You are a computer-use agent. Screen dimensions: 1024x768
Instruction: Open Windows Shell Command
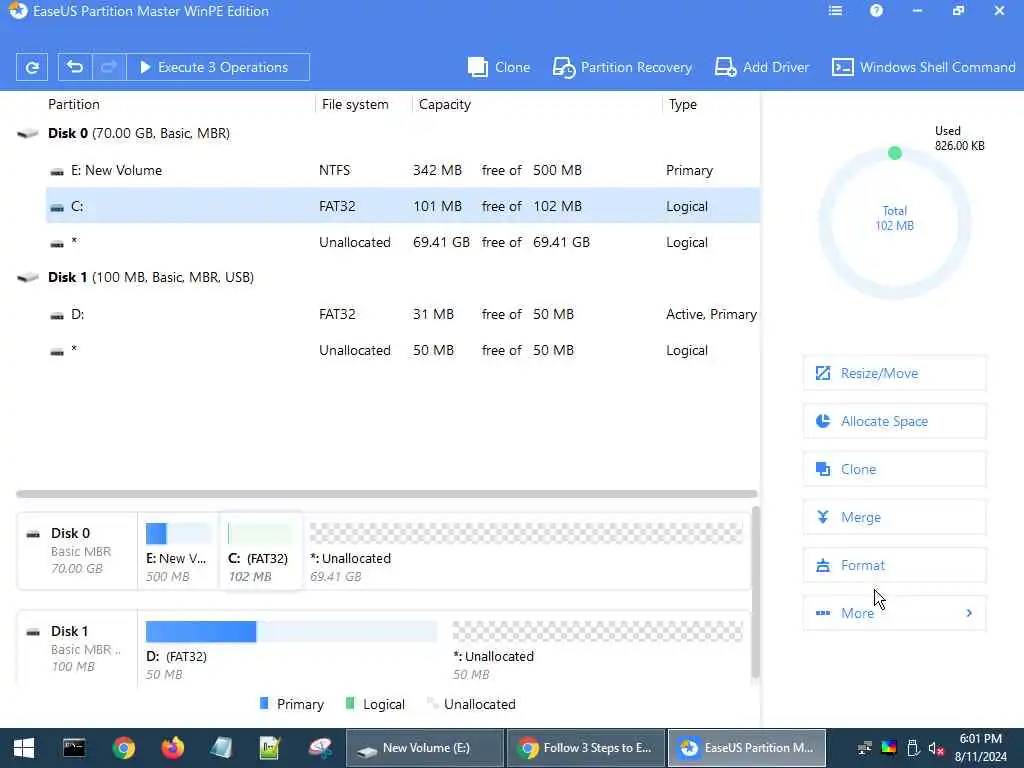point(923,67)
